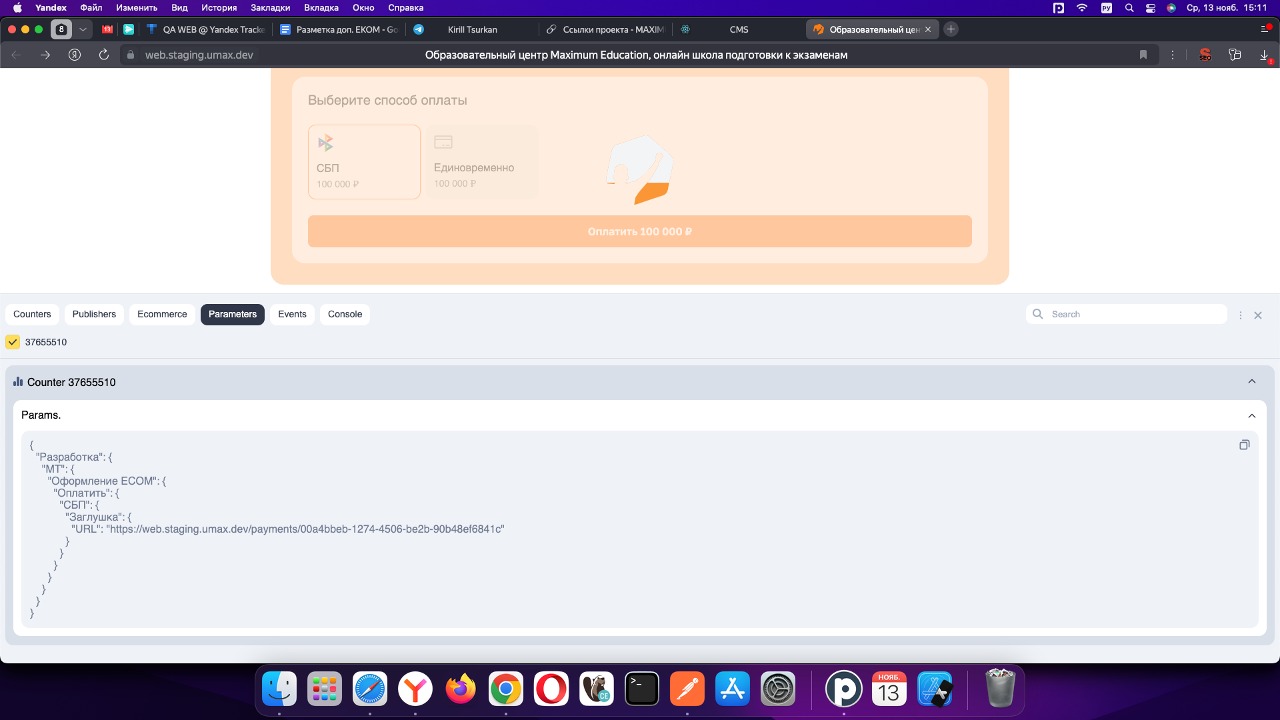Copy the Params JSON with copy icon
This screenshot has height=720, width=1280.
point(1244,445)
